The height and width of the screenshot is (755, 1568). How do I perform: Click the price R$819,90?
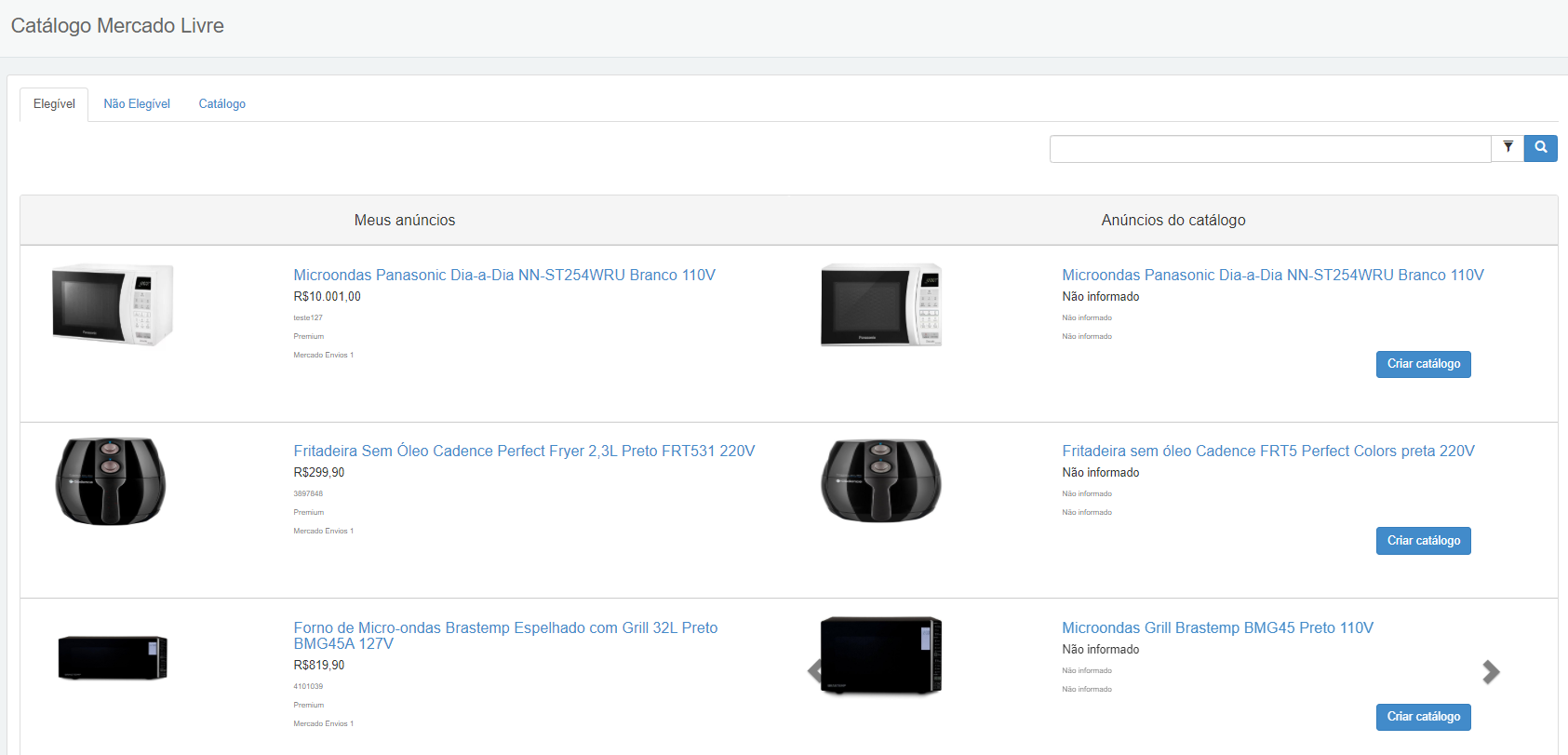click(319, 666)
